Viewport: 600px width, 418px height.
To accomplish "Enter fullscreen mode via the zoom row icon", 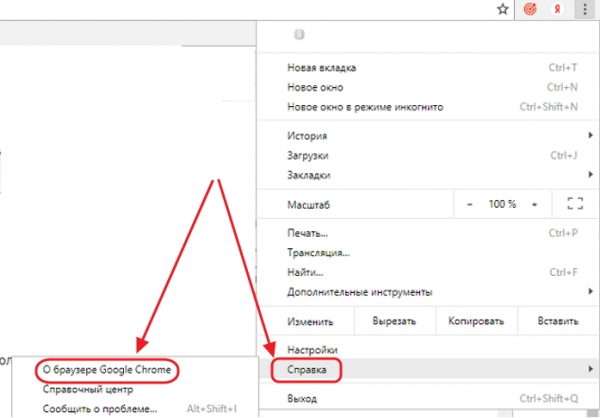I will (x=574, y=204).
